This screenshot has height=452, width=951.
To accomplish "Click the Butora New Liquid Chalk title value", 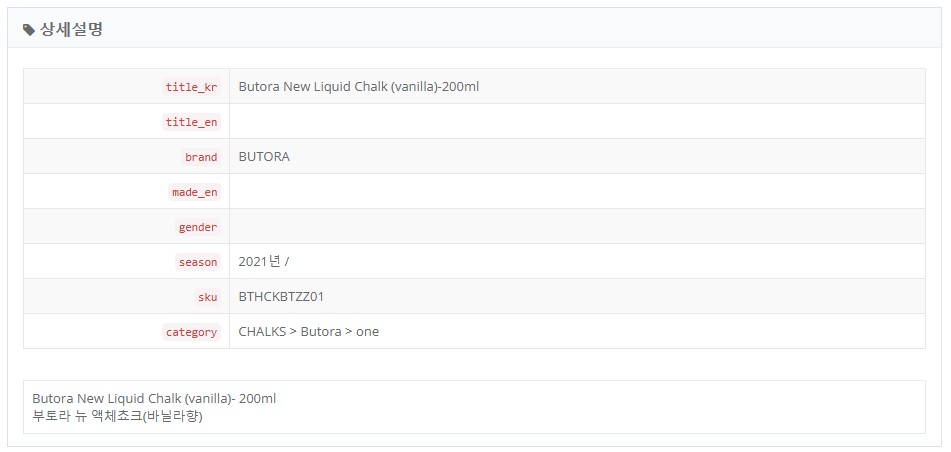I will click(x=358, y=87).
